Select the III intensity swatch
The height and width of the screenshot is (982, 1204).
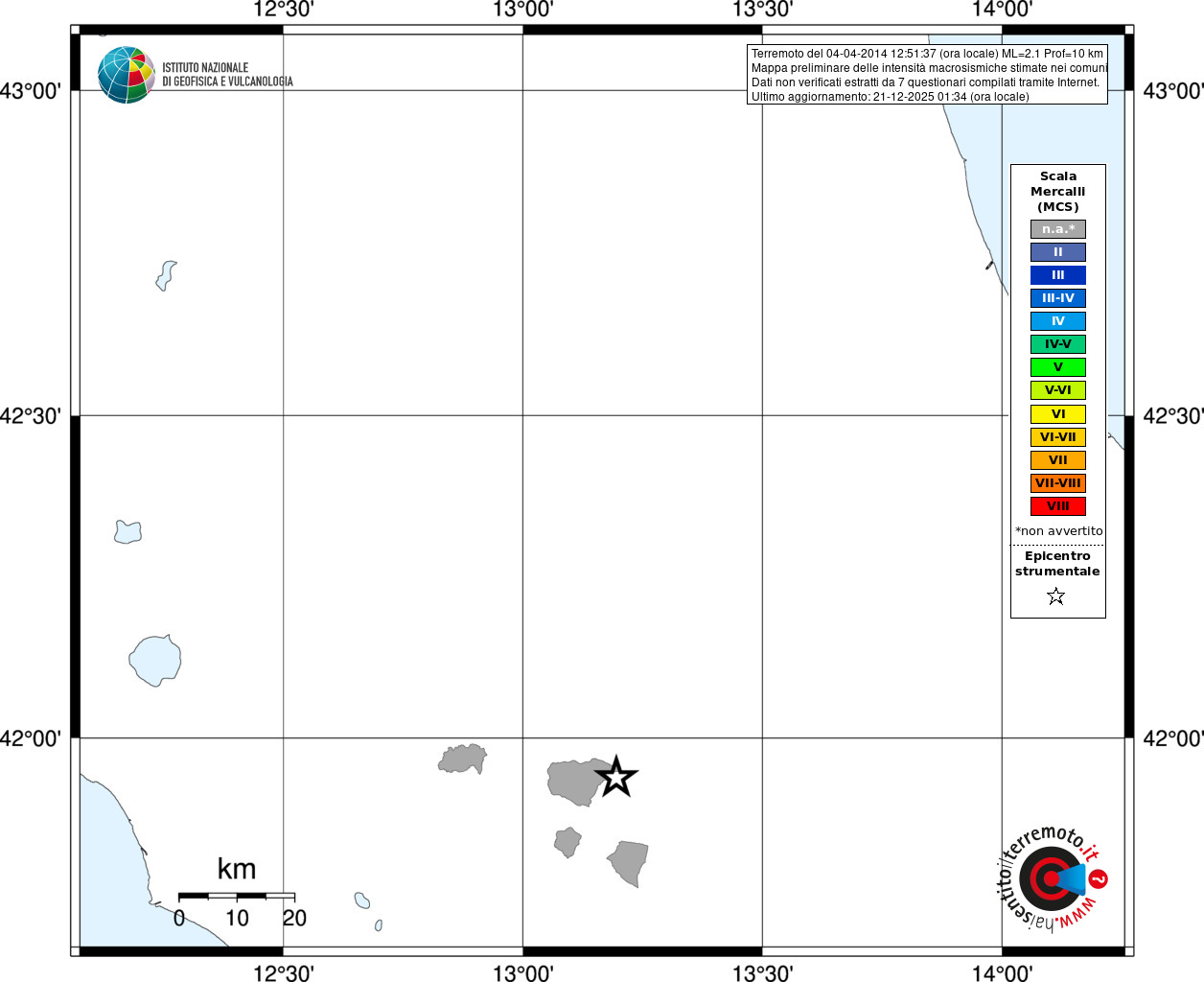pos(1058,275)
